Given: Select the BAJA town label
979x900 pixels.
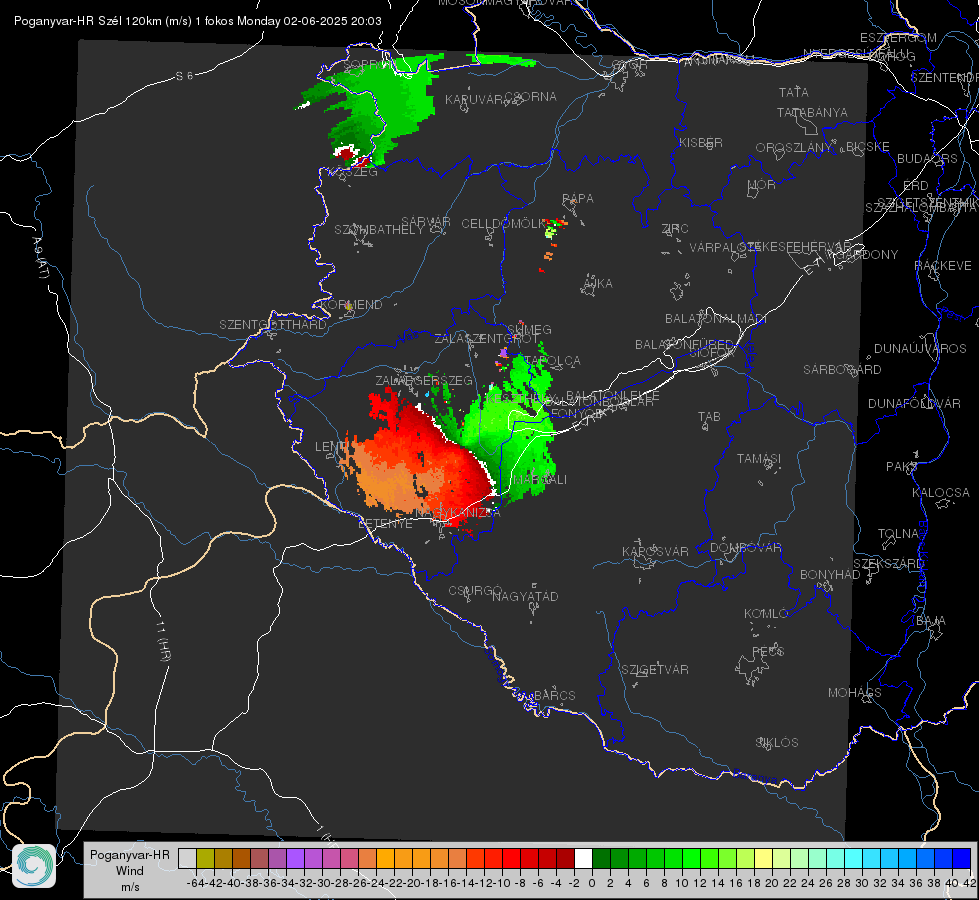Looking at the screenshot, I should click(x=931, y=621).
